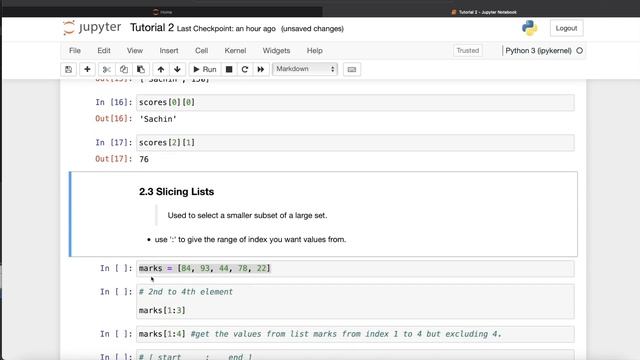Click the Out[16]: prompt label
Viewport: 640px width, 360px height.
pos(114,118)
